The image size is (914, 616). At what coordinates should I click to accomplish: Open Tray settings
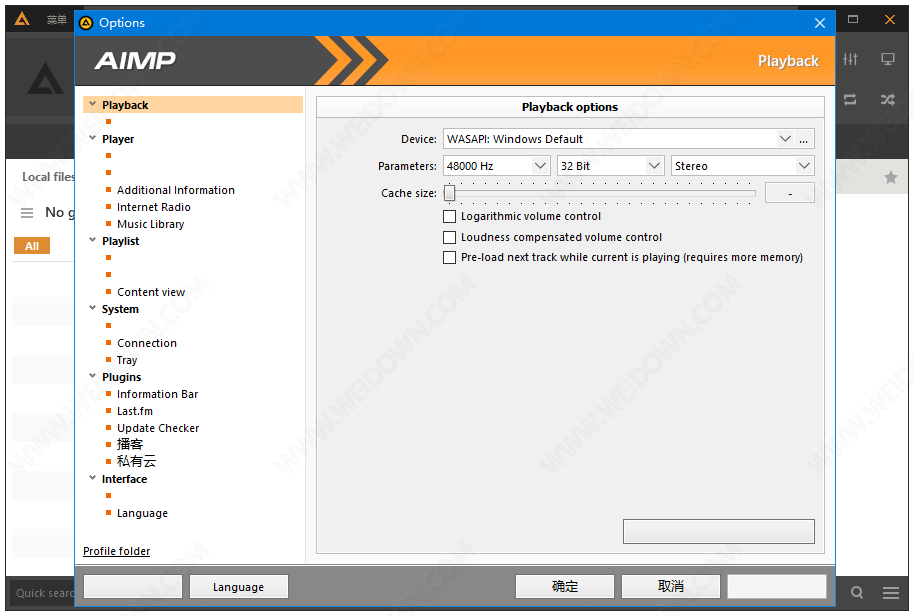tap(127, 360)
